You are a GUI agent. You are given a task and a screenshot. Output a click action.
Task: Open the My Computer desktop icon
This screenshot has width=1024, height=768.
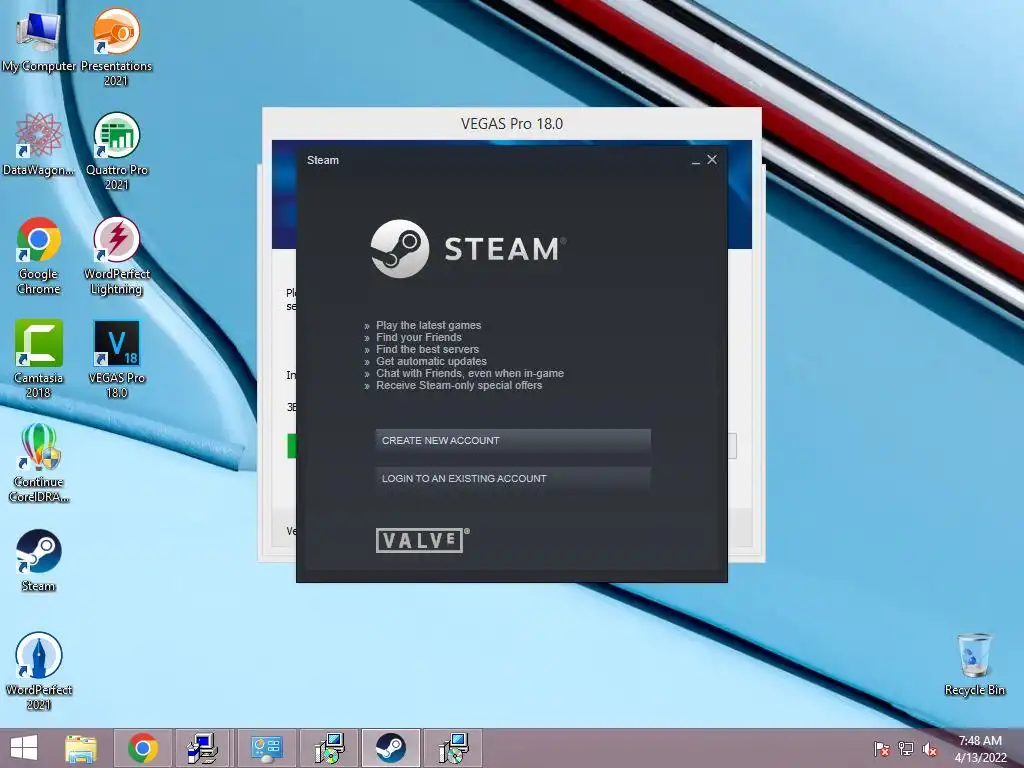point(39,42)
